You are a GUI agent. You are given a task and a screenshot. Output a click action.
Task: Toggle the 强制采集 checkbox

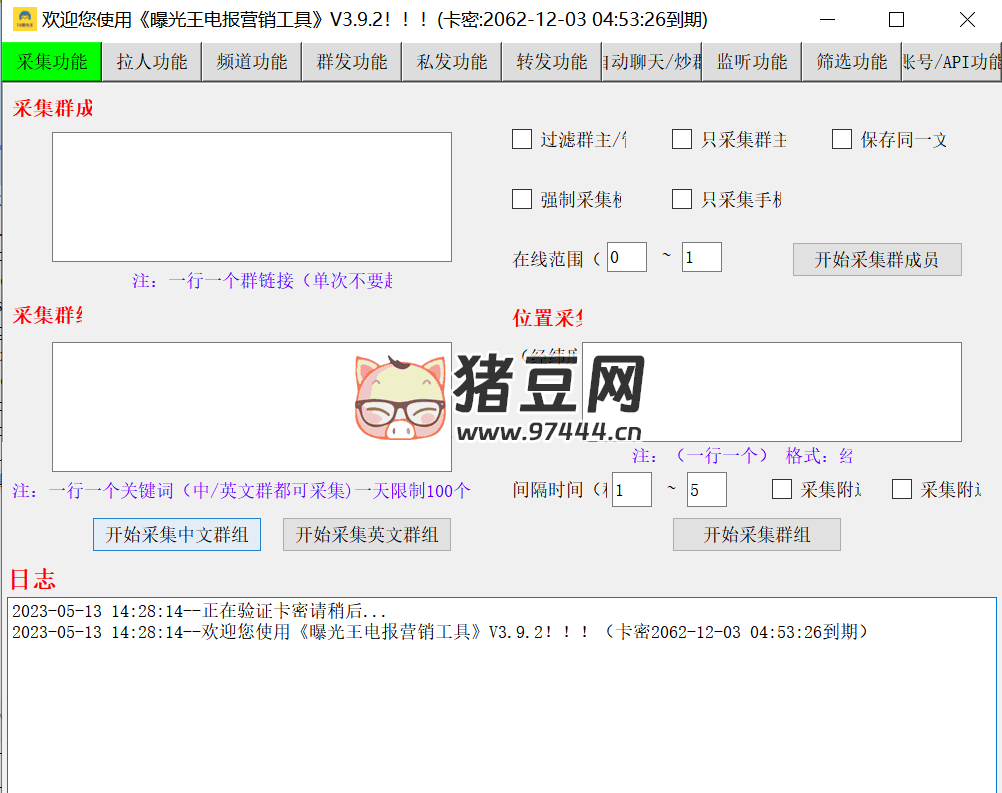522,200
